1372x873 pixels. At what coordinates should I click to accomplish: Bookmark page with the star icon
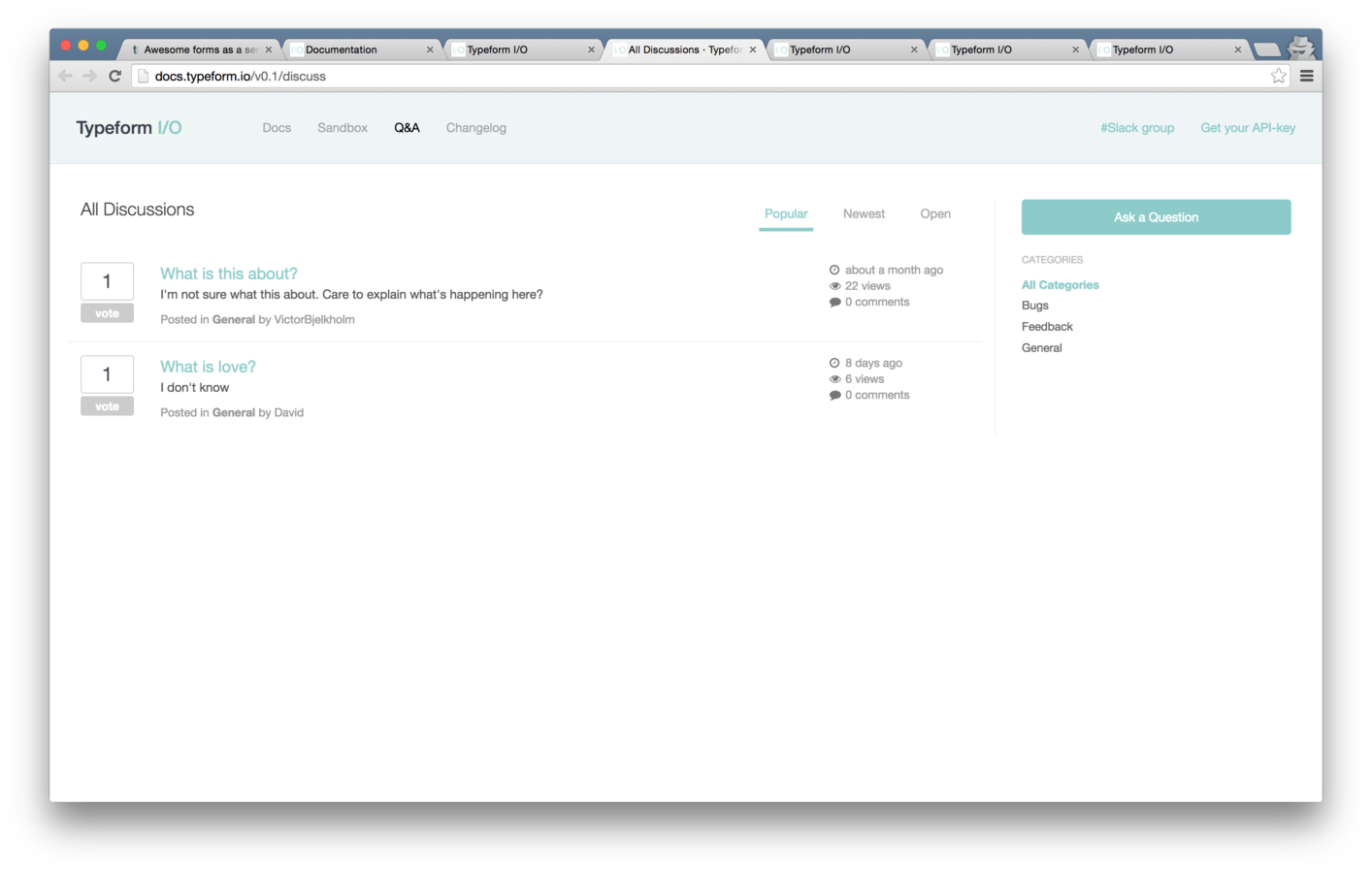[1279, 76]
